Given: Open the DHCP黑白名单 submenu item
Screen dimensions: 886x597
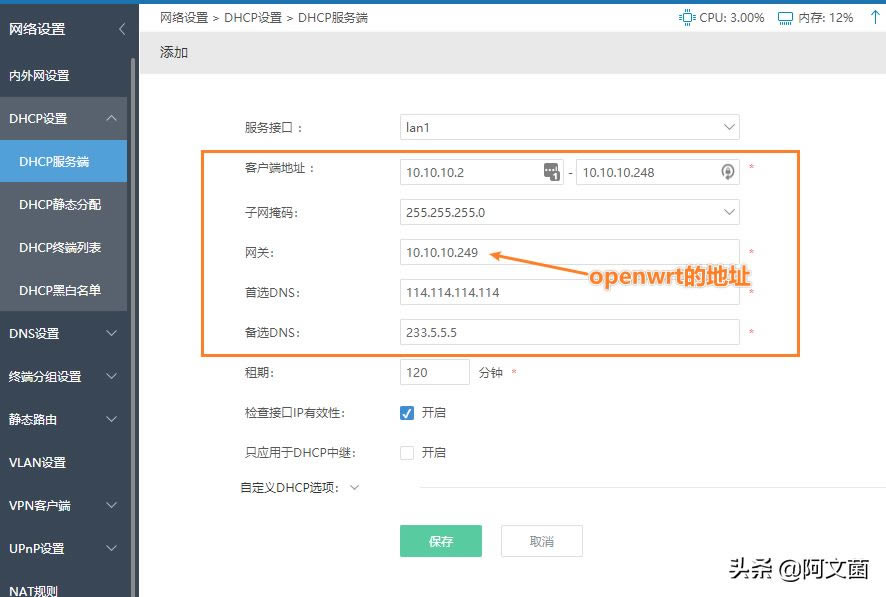Looking at the screenshot, I should (x=63, y=290).
